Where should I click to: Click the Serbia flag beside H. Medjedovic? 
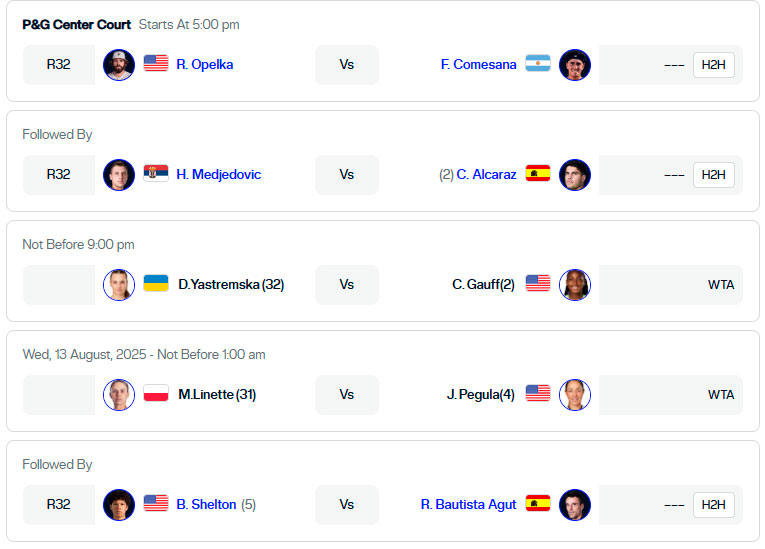tap(156, 173)
